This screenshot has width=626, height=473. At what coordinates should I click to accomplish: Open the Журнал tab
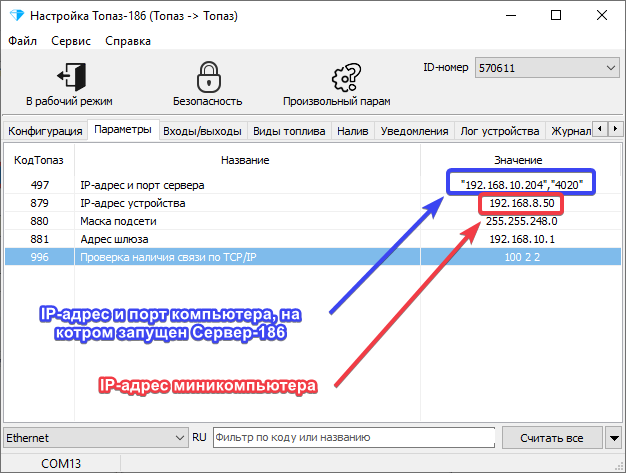tap(570, 131)
